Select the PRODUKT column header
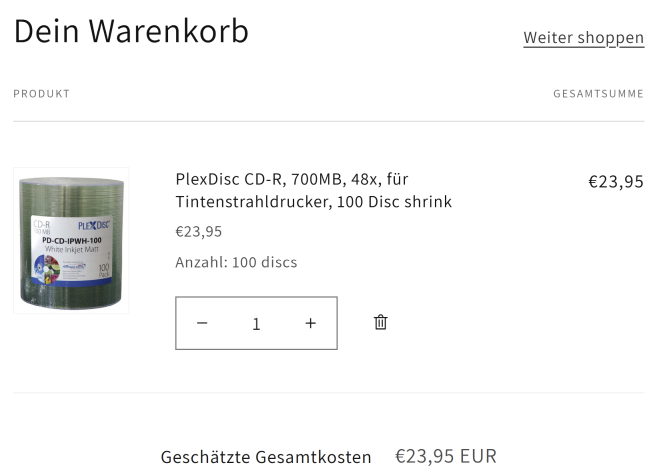651x467 pixels. [42, 94]
